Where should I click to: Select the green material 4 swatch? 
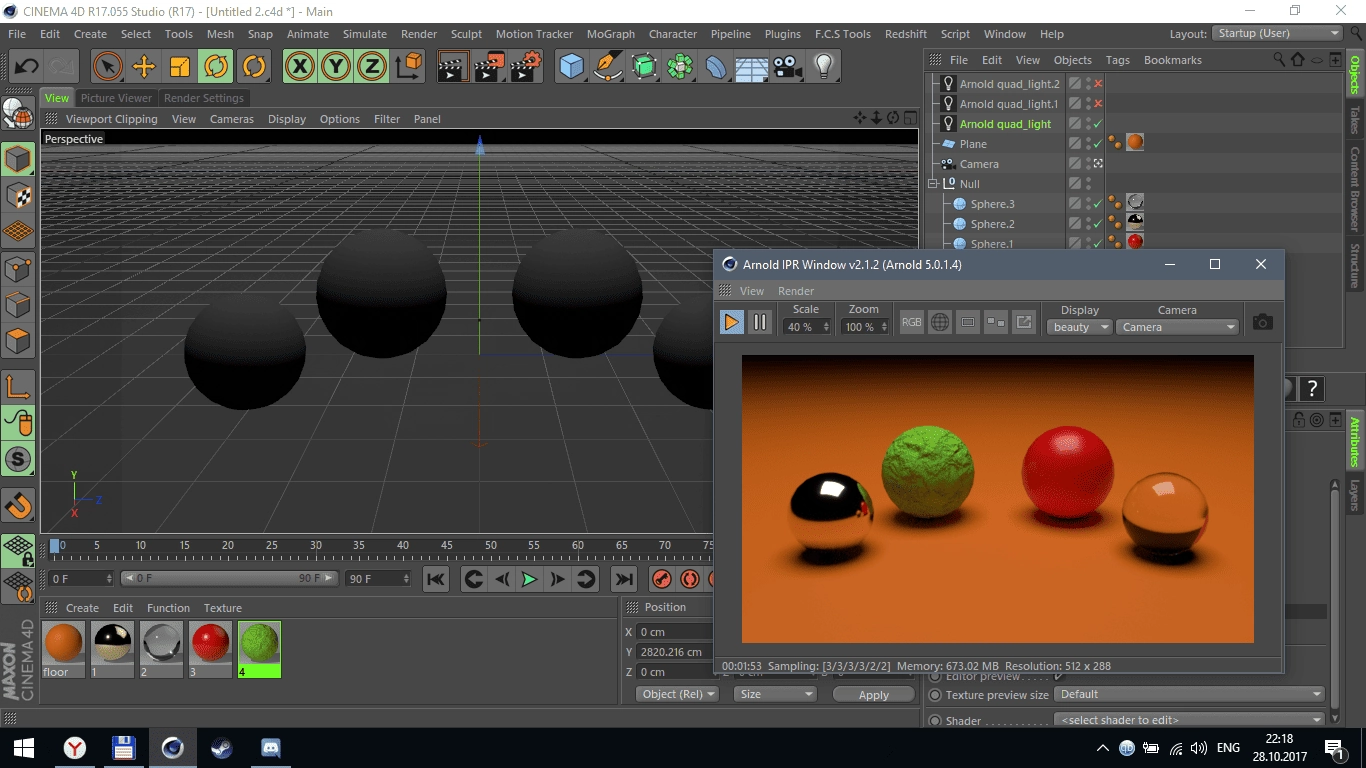tap(260, 649)
